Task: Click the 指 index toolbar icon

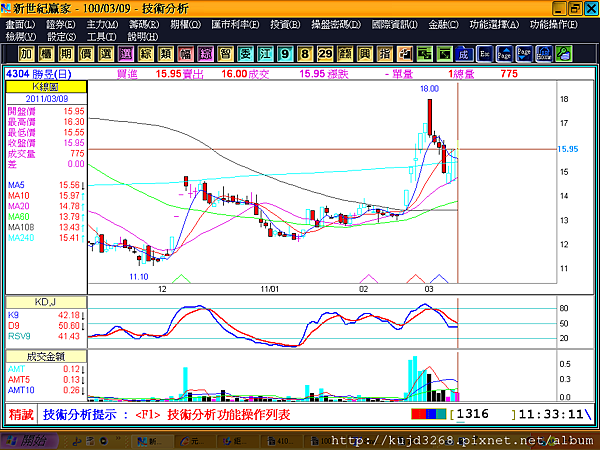Action: [x=385, y=54]
